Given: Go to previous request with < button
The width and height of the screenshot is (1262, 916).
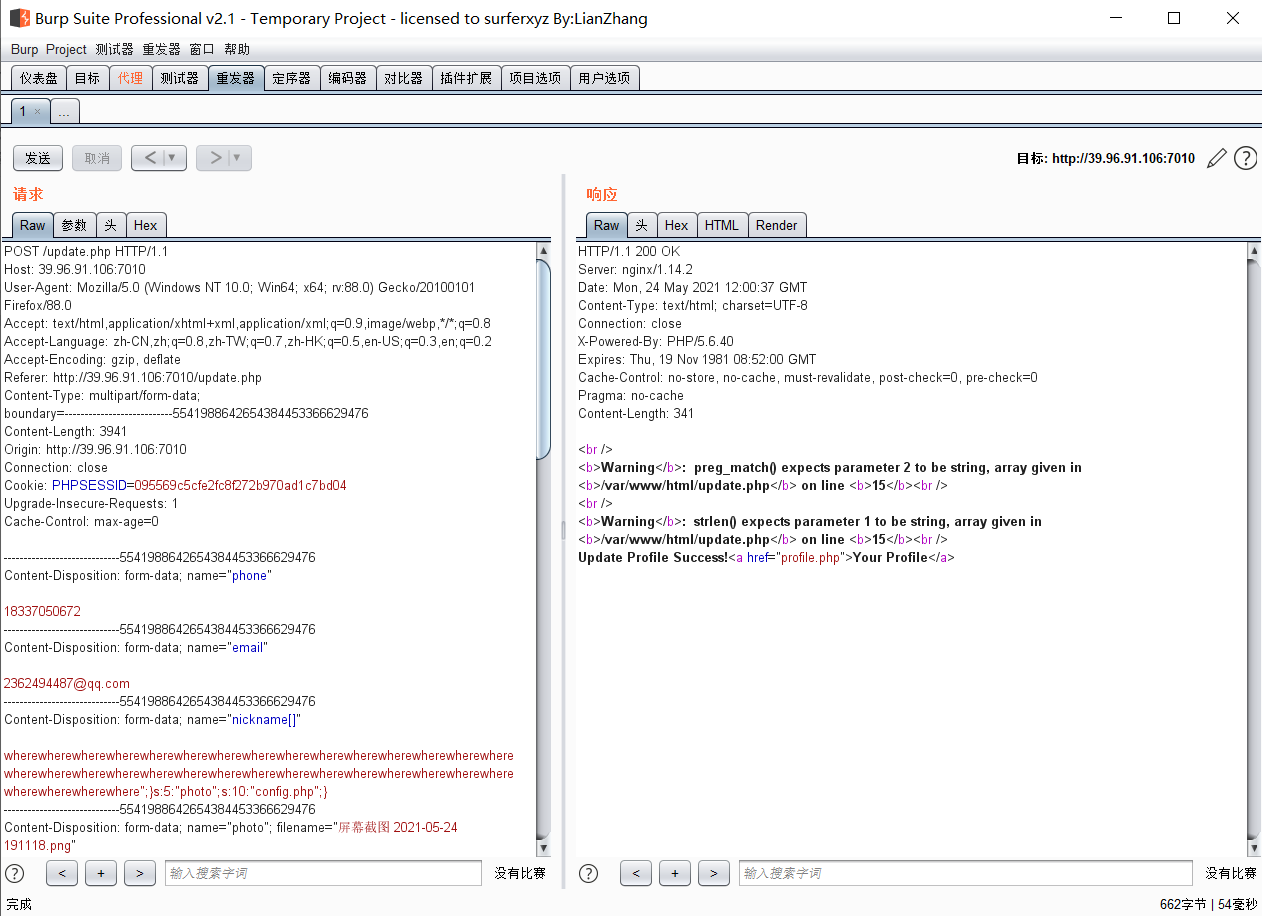Looking at the screenshot, I should pyautogui.click(x=150, y=158).
